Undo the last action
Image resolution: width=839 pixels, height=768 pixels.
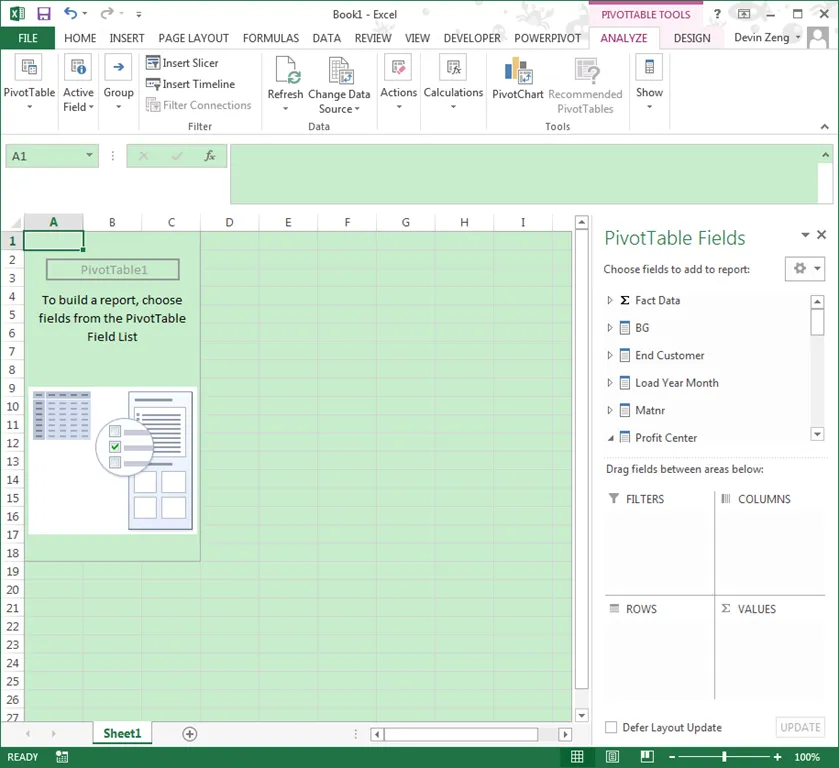click(71, 13)
